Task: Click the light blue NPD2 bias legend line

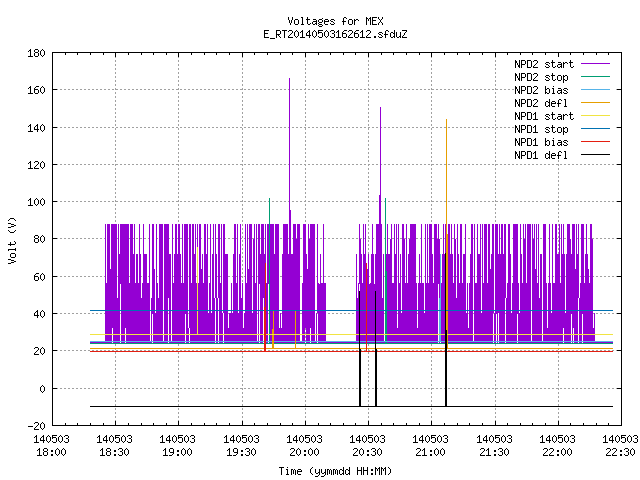Action: click(x=595, y=90)
